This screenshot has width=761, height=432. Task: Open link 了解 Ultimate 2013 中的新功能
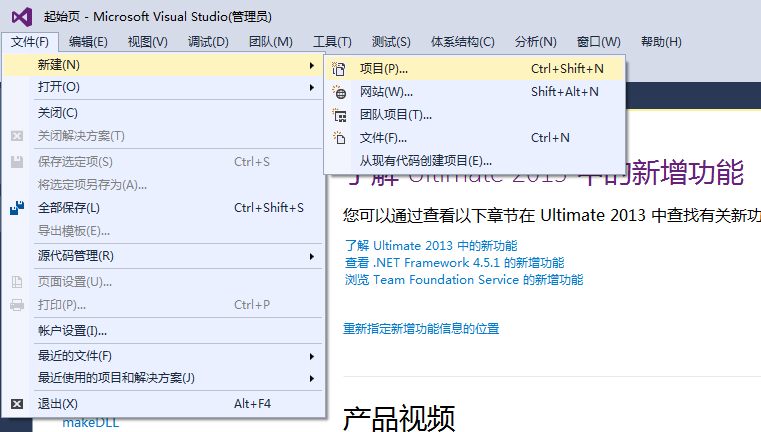coord(431,246)
